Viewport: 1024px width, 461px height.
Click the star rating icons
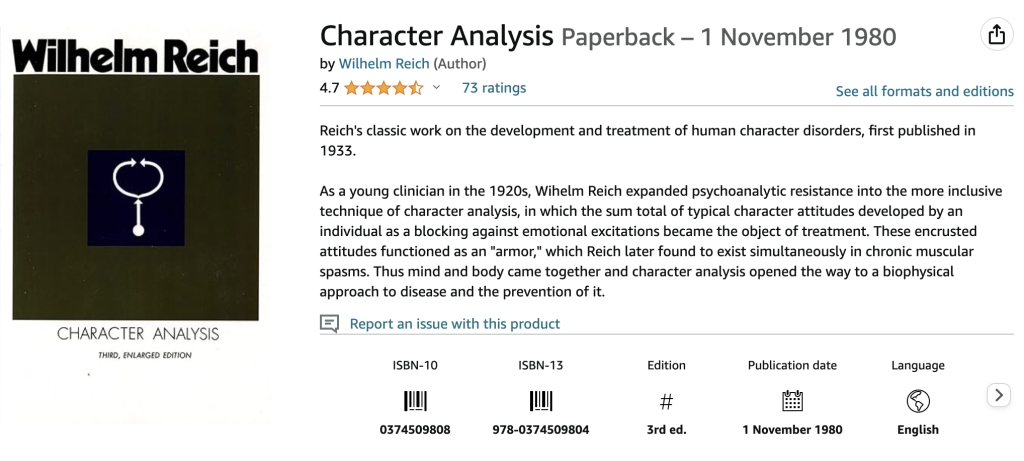point(384,88)
